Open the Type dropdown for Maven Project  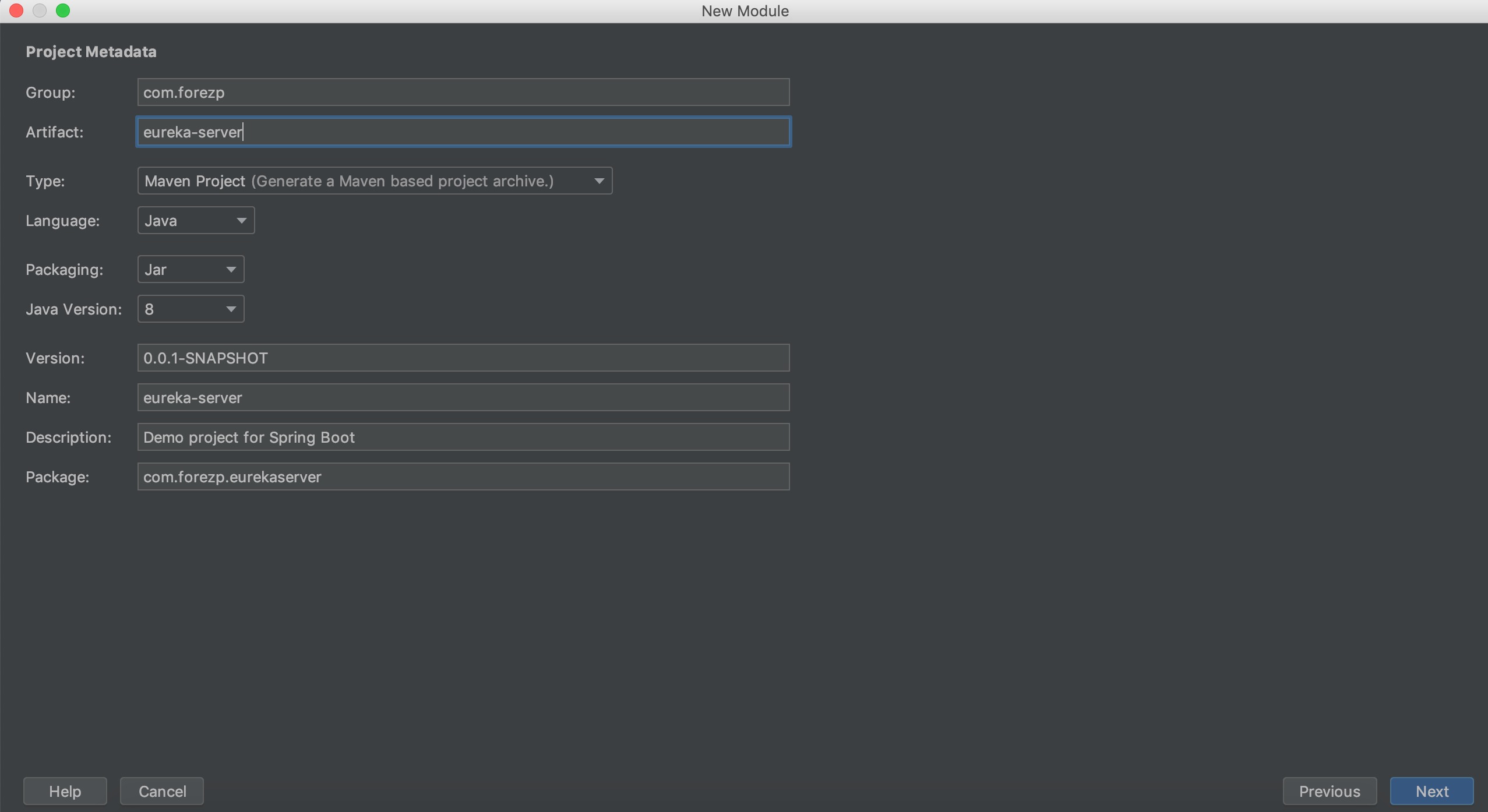point(374,181)
